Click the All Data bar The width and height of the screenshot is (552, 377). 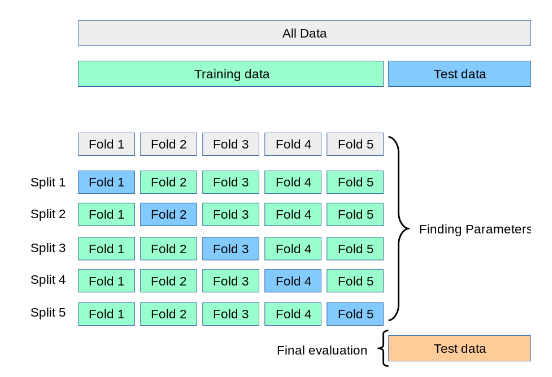(x=304, y=33)
